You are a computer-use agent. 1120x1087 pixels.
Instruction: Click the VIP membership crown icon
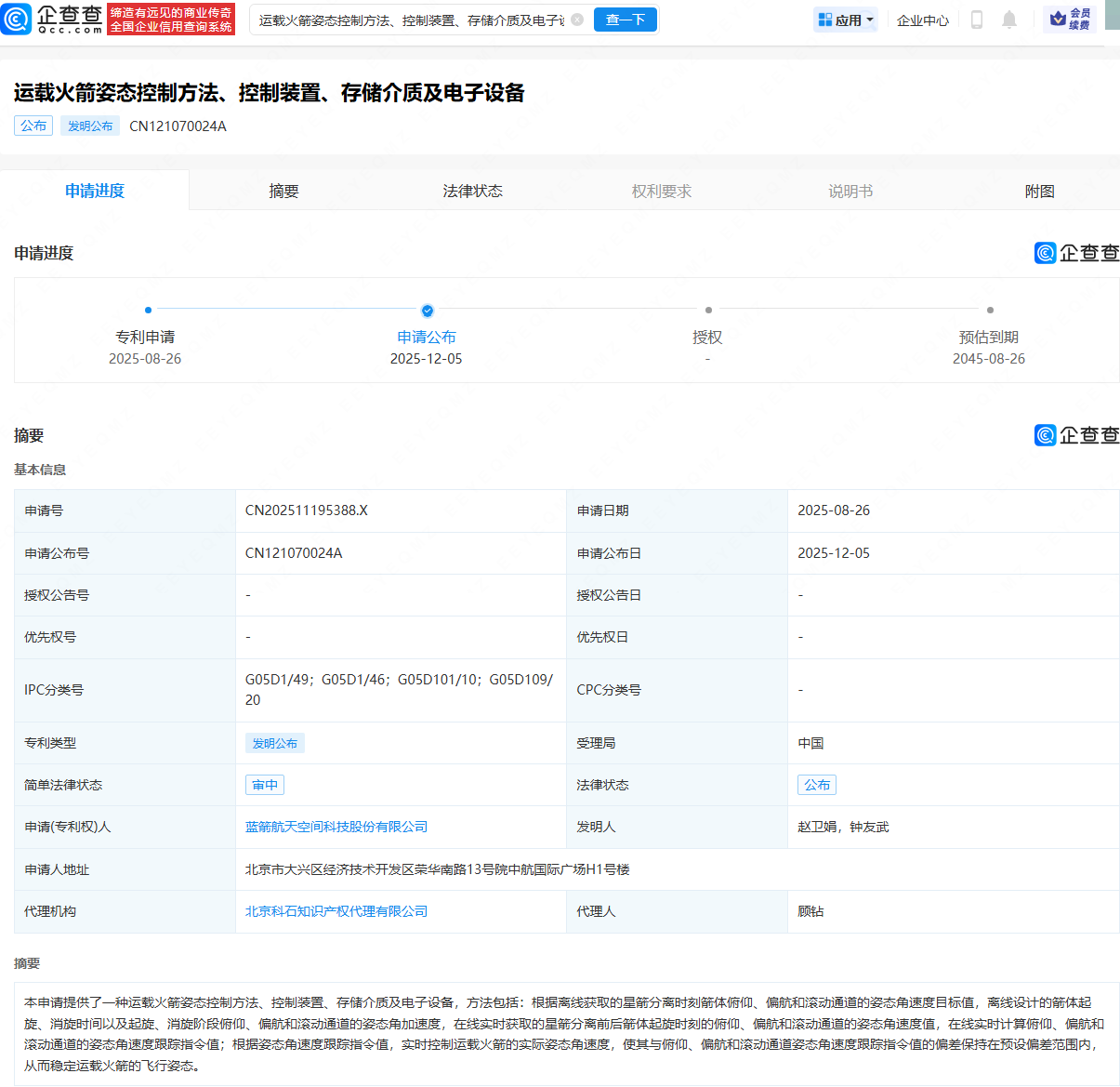click(x=1058, y=20)
